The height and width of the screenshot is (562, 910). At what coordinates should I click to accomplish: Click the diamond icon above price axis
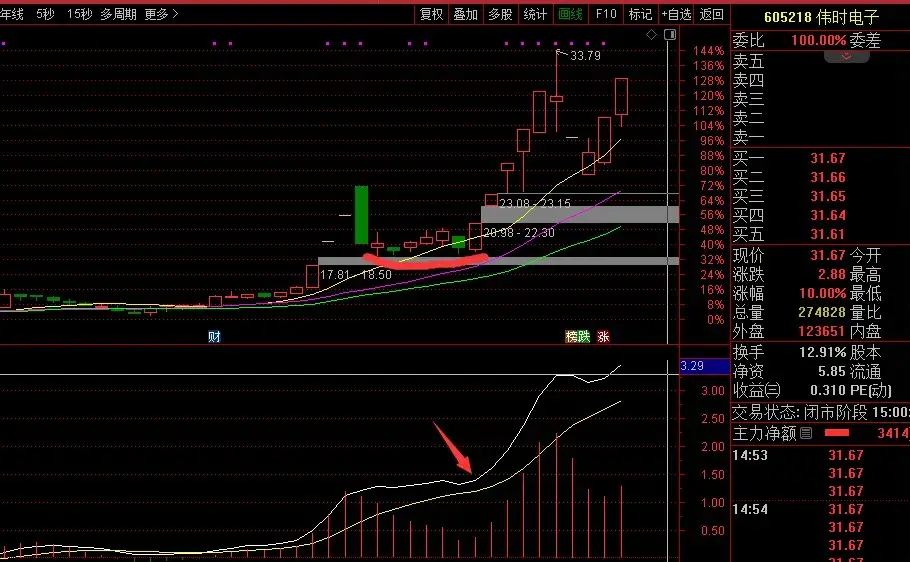click(652, 35)
